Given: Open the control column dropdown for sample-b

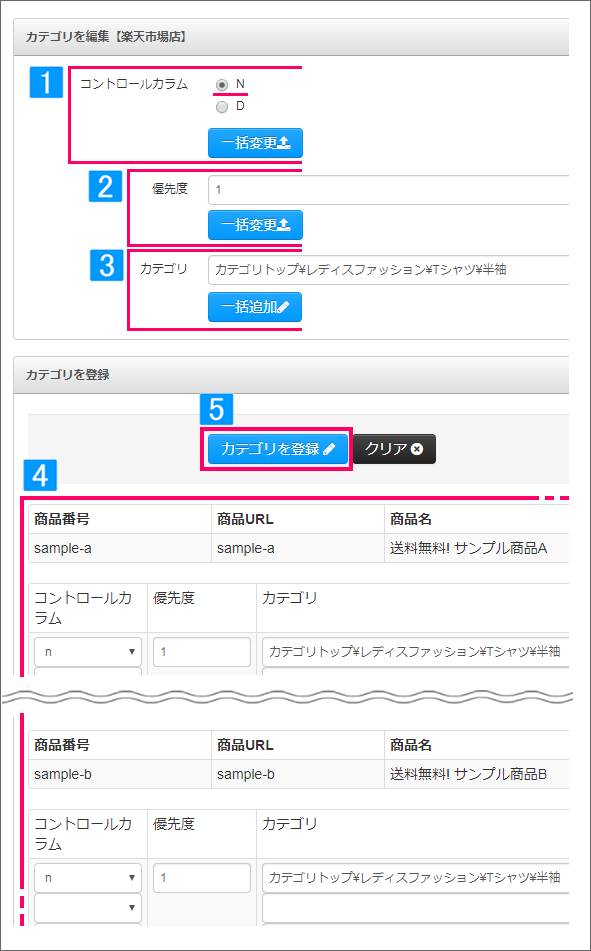Looking at the screenshot, I should click(88, 878).
